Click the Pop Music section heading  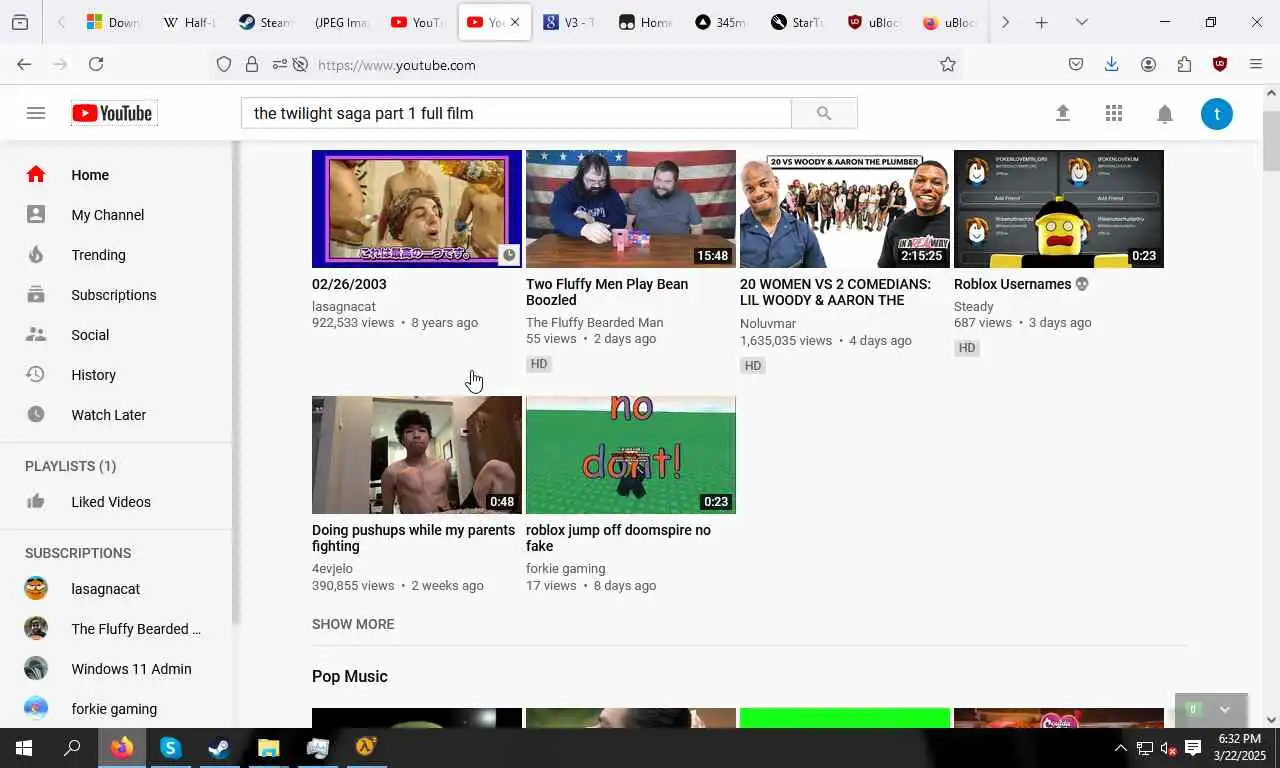tap(350, 677)
